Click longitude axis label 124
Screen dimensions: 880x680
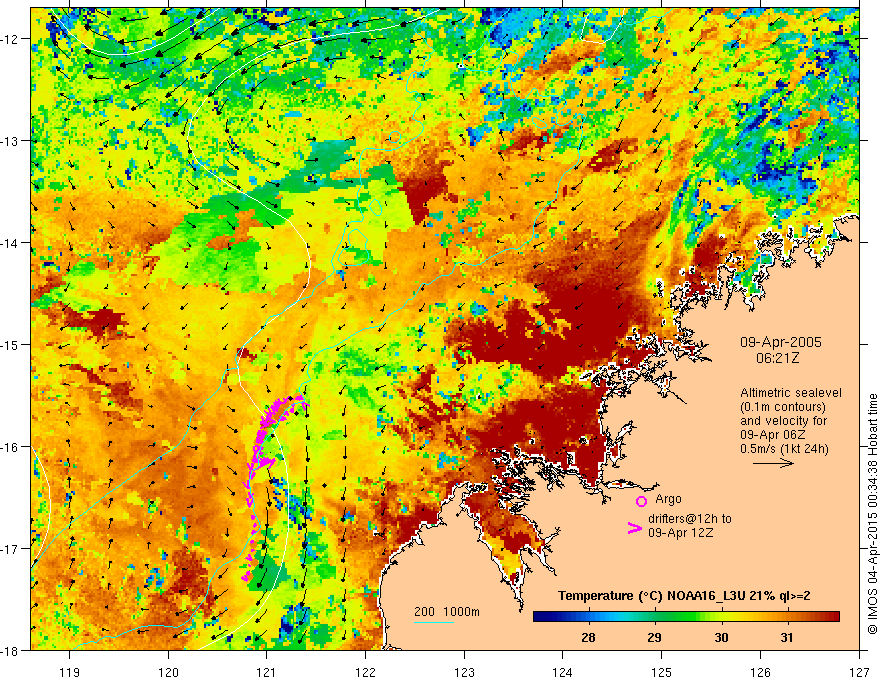tap(563, 672)
